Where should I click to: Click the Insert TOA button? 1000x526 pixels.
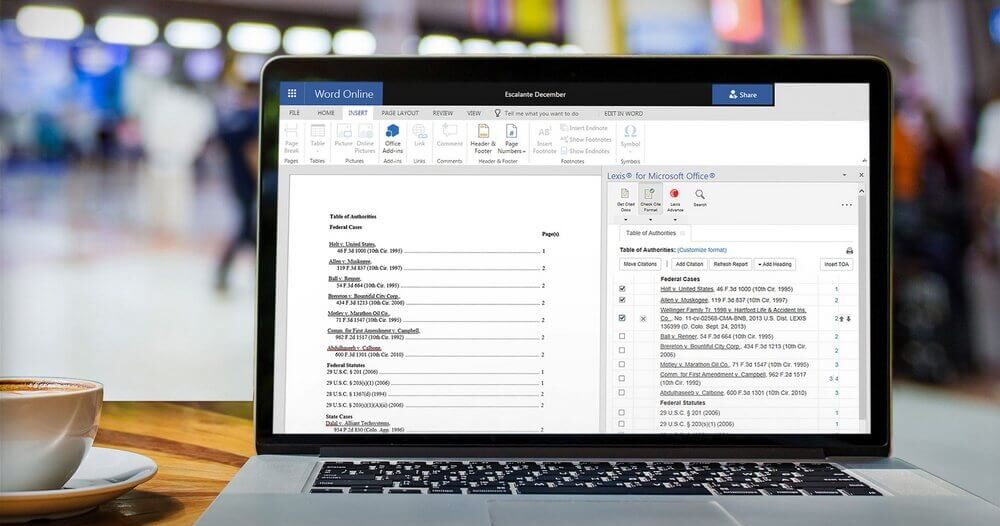tap(836, 264)
